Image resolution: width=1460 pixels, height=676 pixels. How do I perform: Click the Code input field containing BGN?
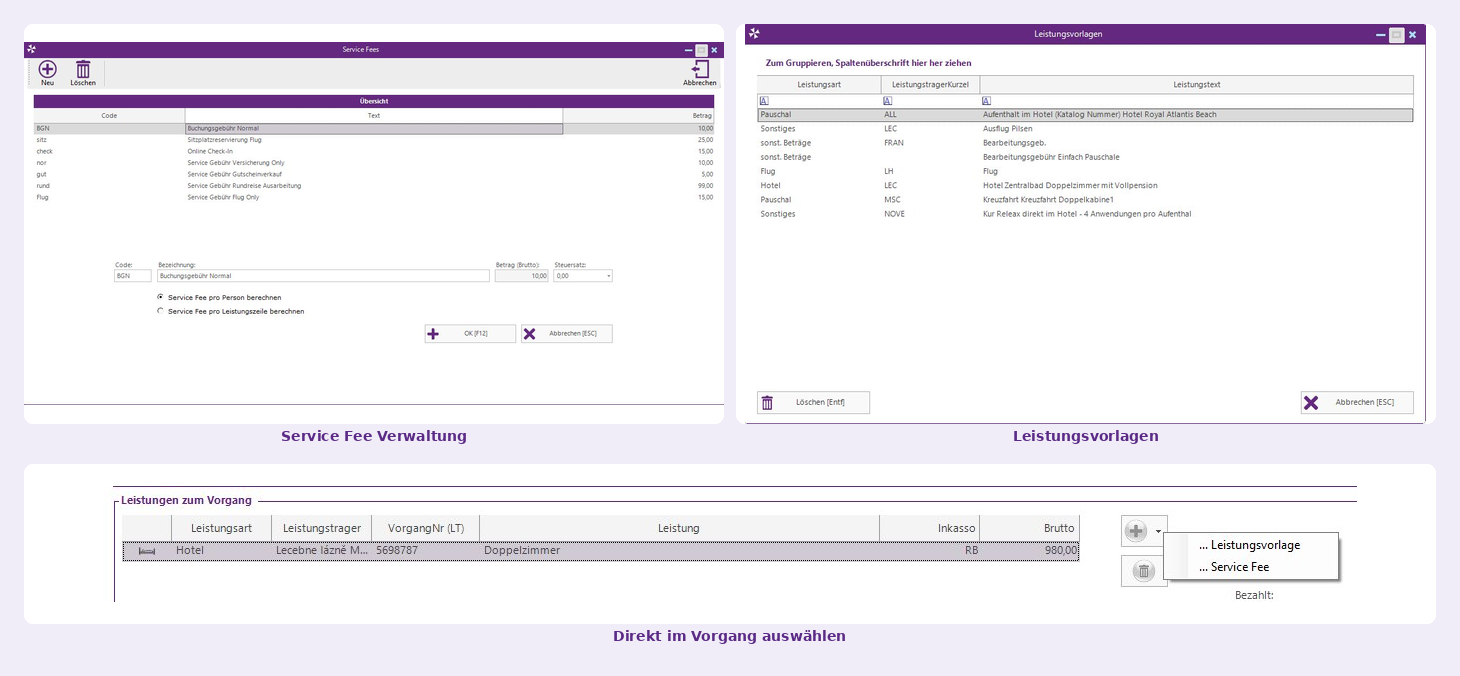point(133,276)
